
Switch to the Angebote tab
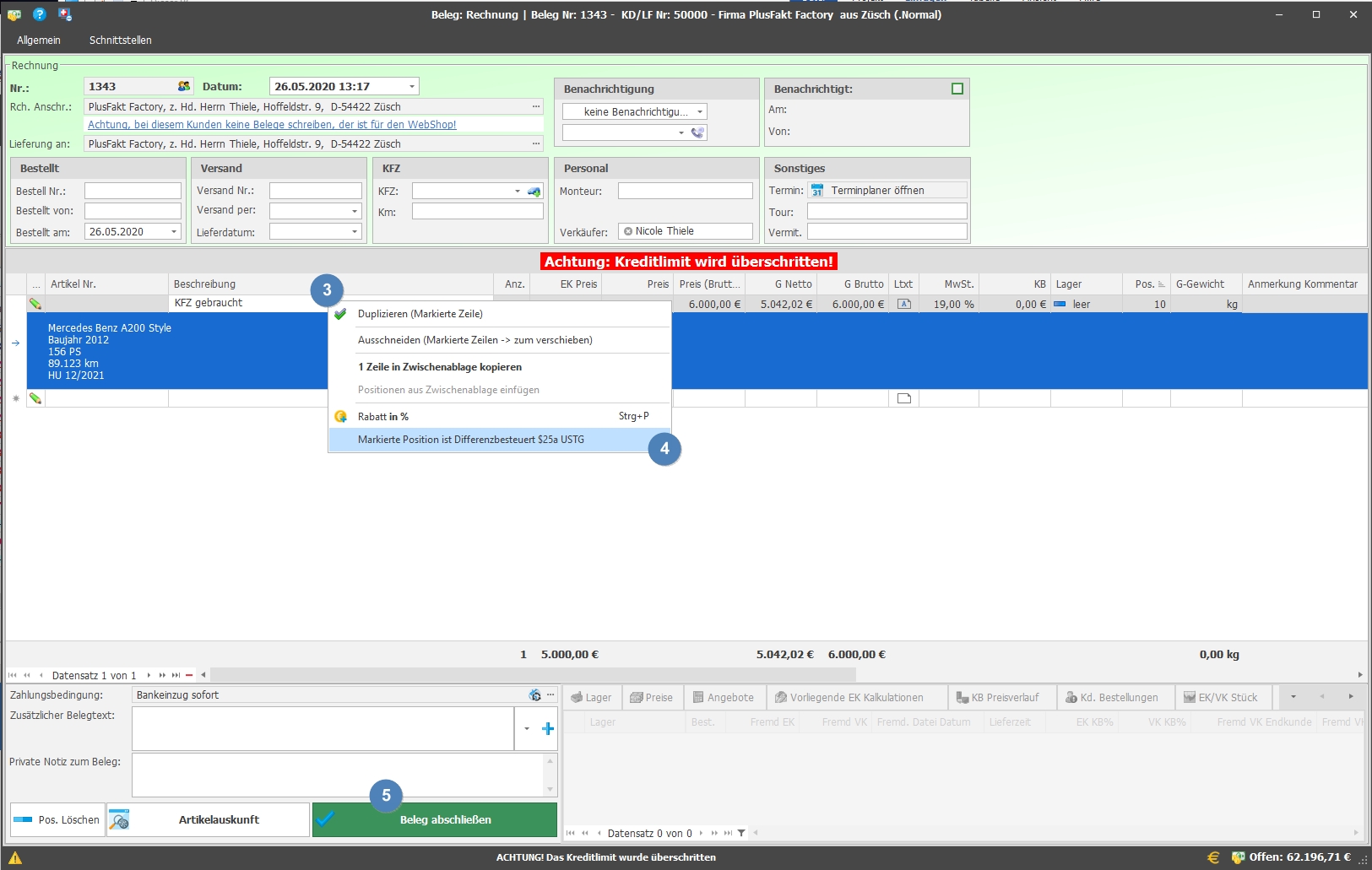[x=724, y=698]
